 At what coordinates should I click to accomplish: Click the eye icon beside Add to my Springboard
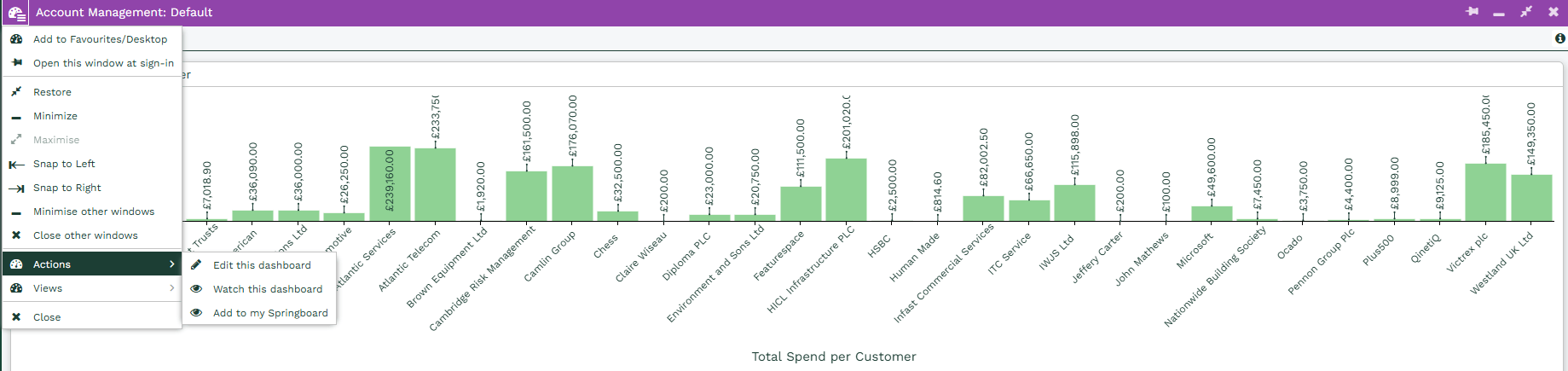[x=196, y=313]
